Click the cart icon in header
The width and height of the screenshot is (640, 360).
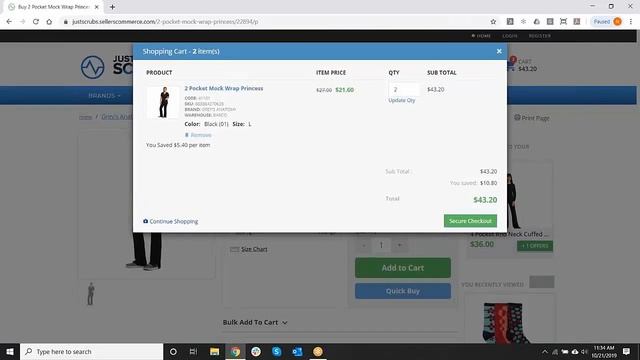(510, 65)
